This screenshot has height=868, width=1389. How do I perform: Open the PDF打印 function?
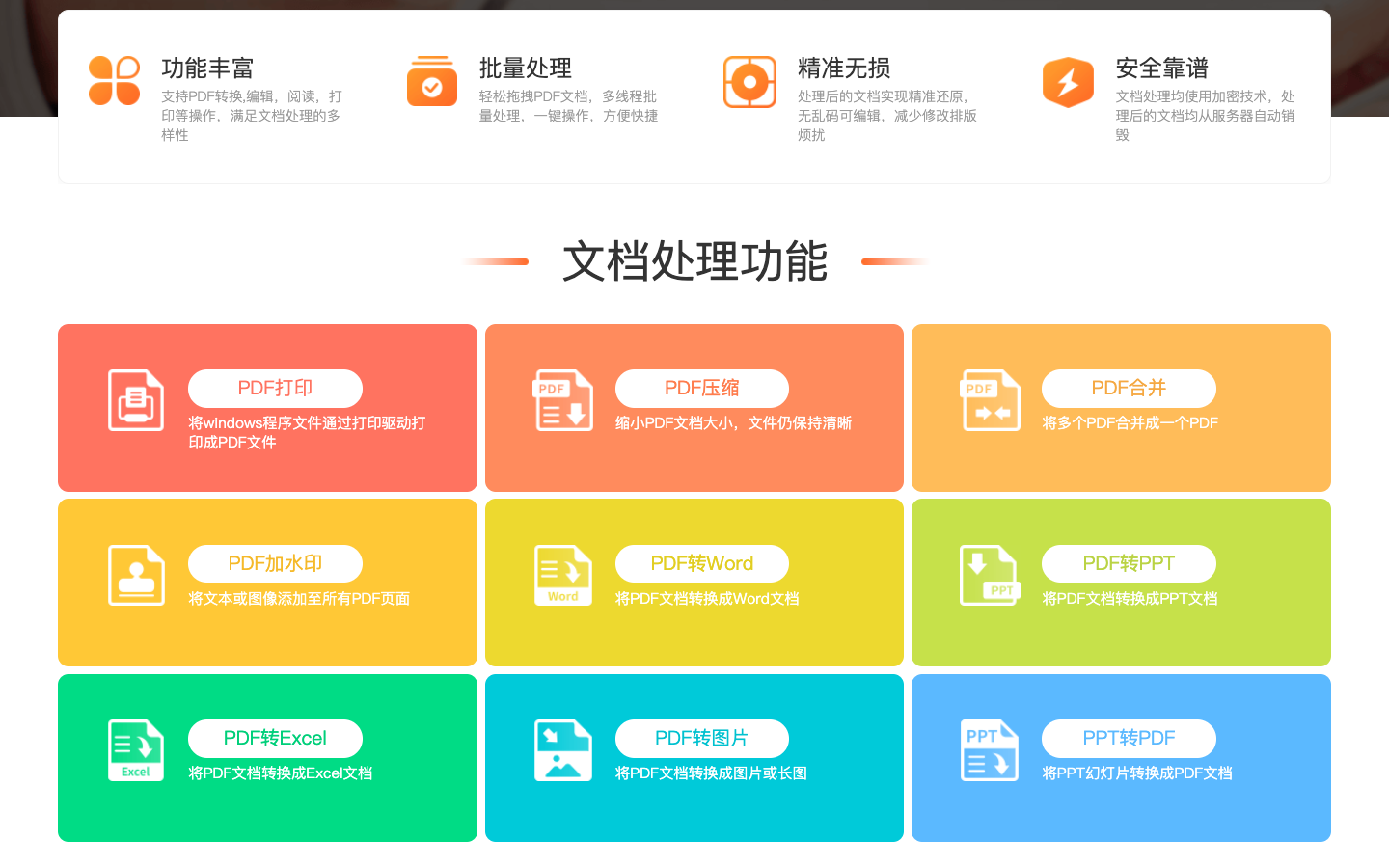coord(277,388)
